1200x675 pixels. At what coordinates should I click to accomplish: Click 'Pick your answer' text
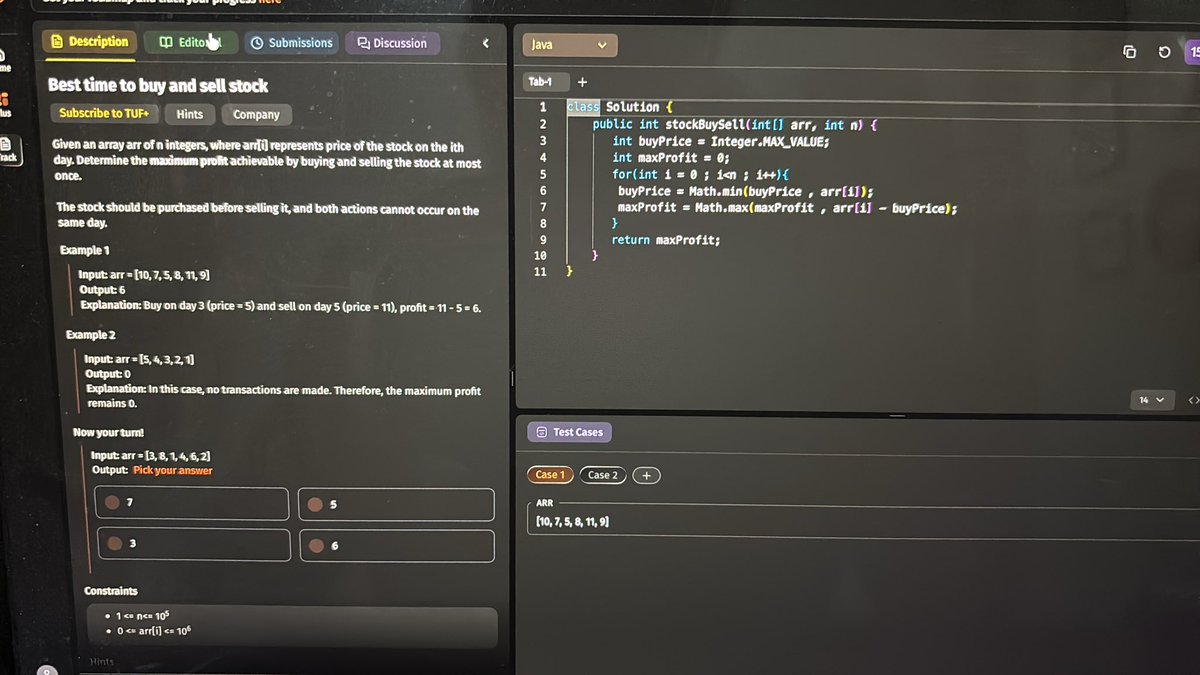pyautogui.click(x=172, y=470)
